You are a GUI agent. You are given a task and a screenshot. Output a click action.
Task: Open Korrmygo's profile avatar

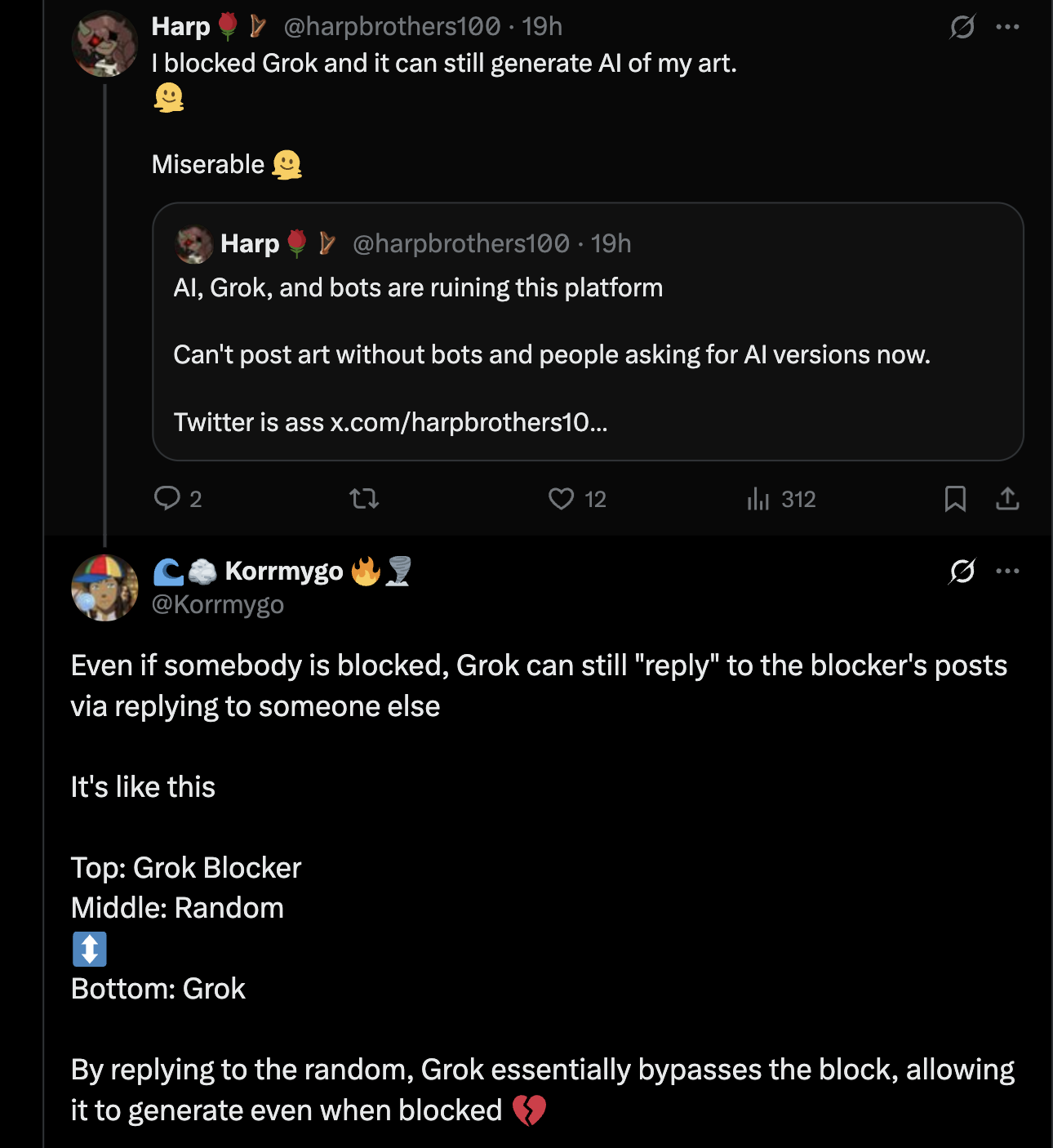point(104,588)
